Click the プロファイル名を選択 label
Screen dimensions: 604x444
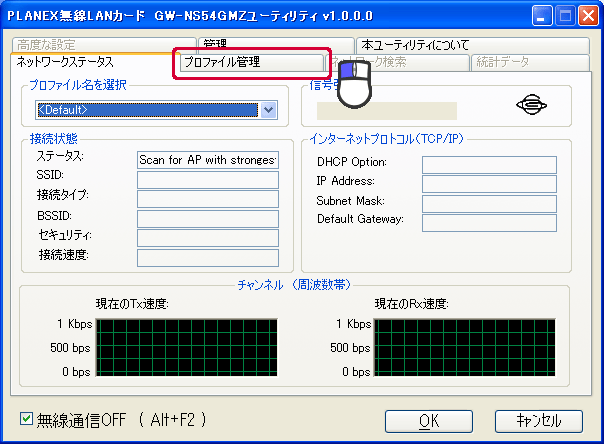[78, 85]
